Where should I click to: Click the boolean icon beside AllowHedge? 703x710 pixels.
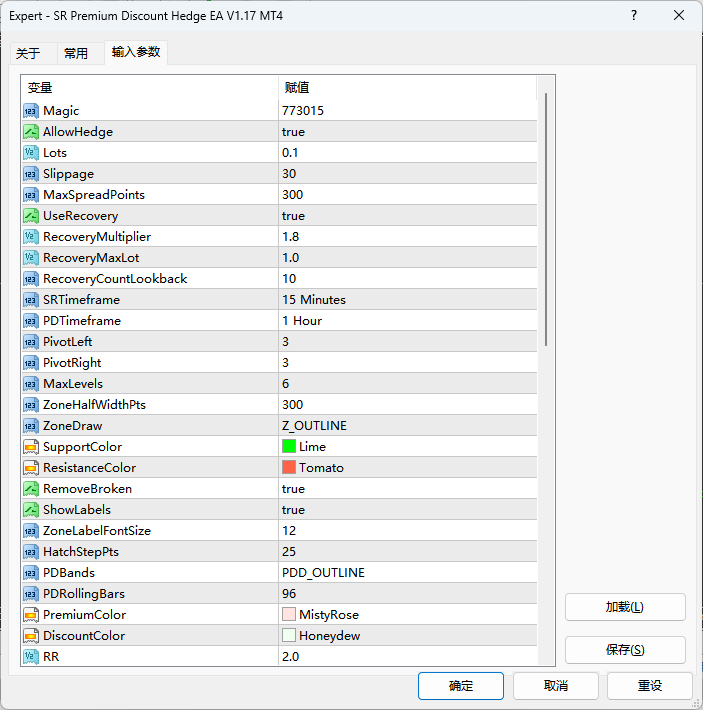[31, 132]
